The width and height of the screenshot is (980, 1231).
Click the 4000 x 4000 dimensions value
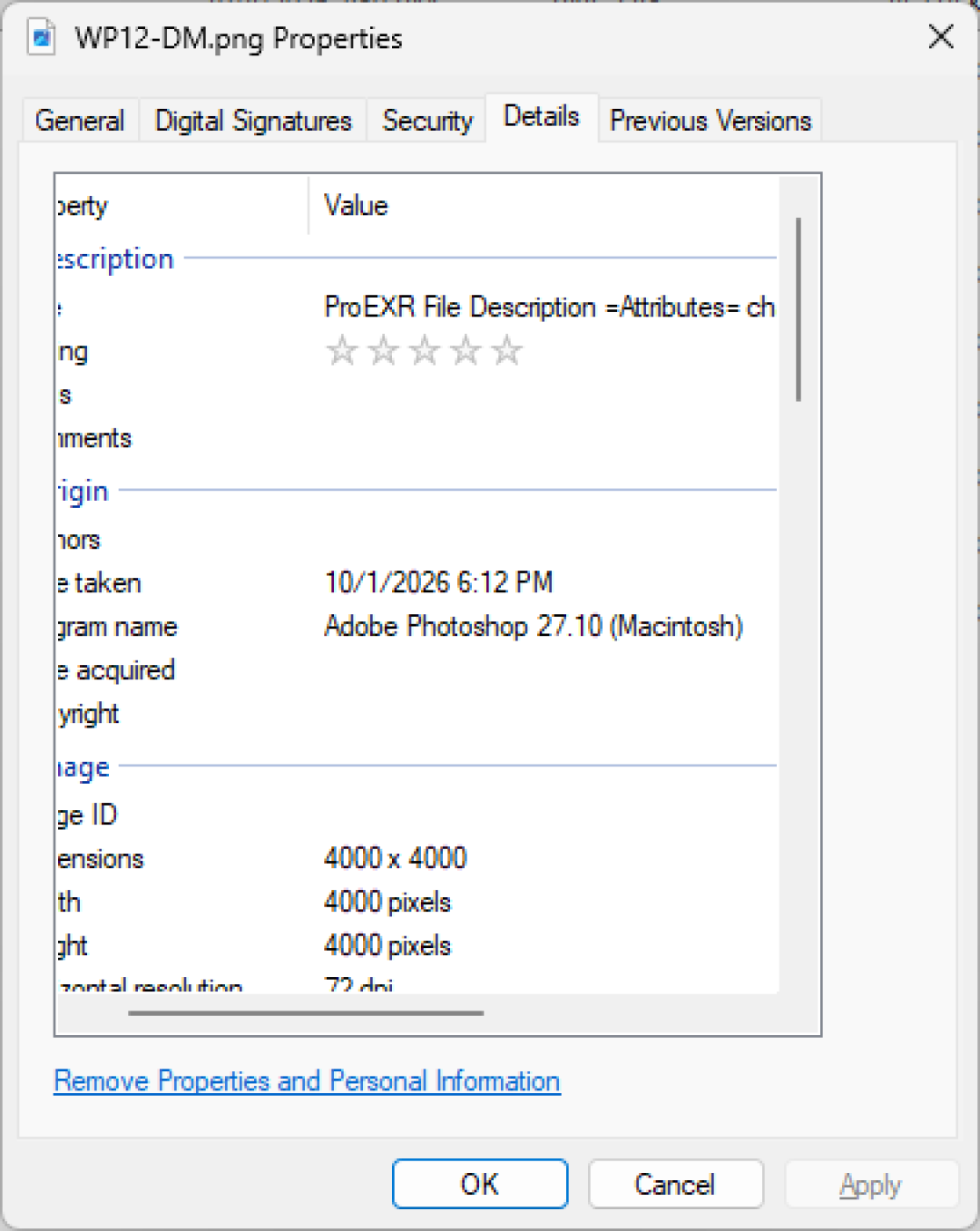396,858
